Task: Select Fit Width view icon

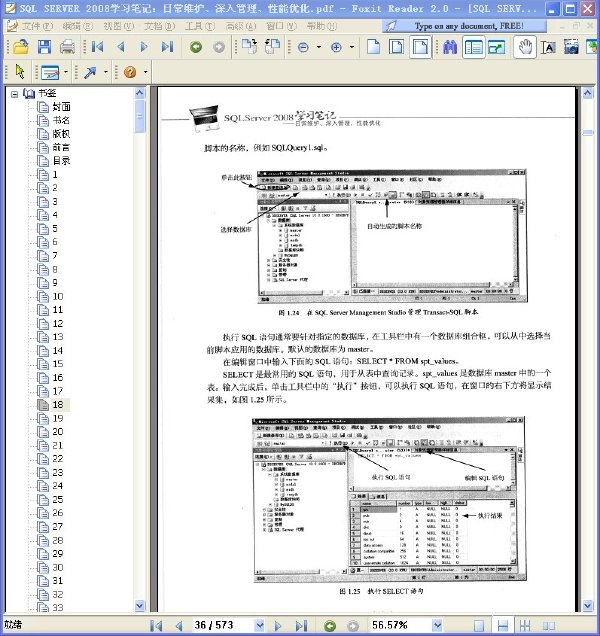Action: point(420,47)
